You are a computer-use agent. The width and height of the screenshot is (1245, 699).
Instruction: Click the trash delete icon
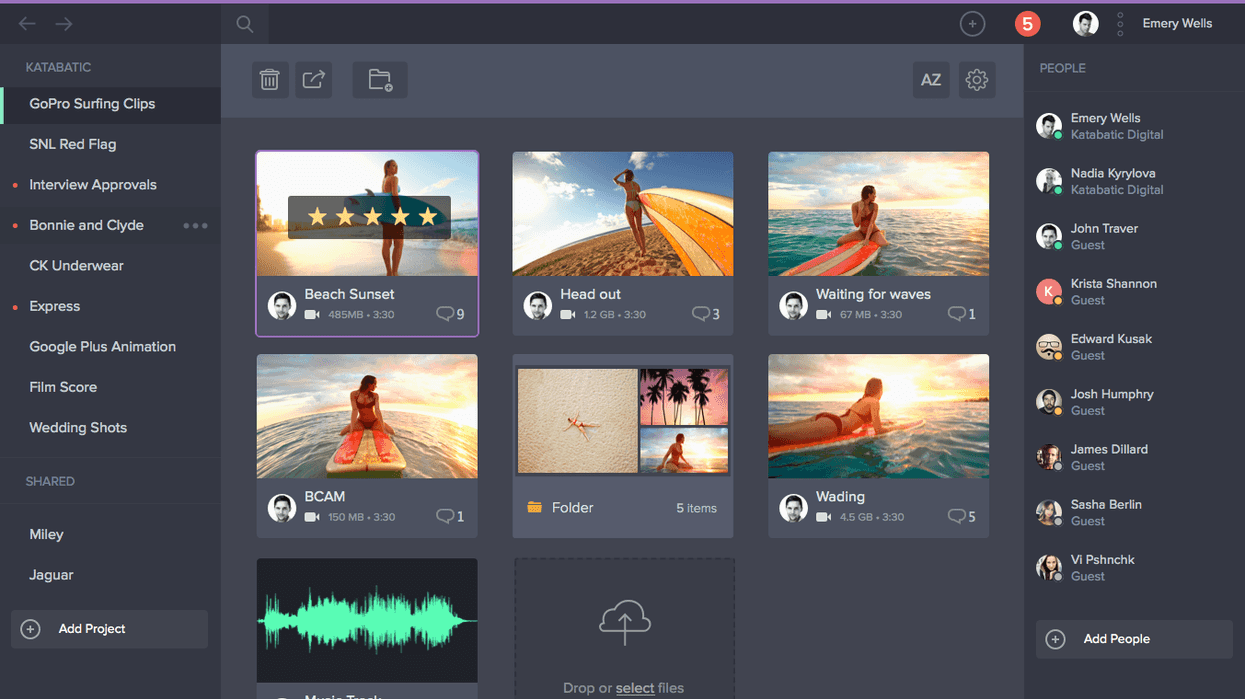[x=269, y=80]
